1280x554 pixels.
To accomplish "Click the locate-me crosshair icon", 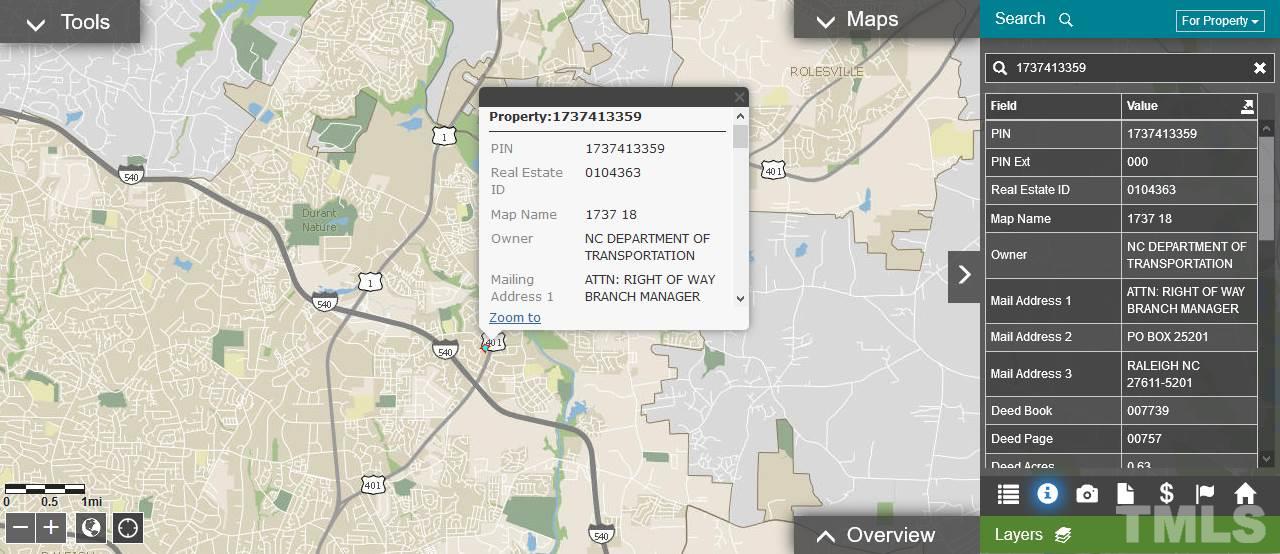I will coord(128,527).
